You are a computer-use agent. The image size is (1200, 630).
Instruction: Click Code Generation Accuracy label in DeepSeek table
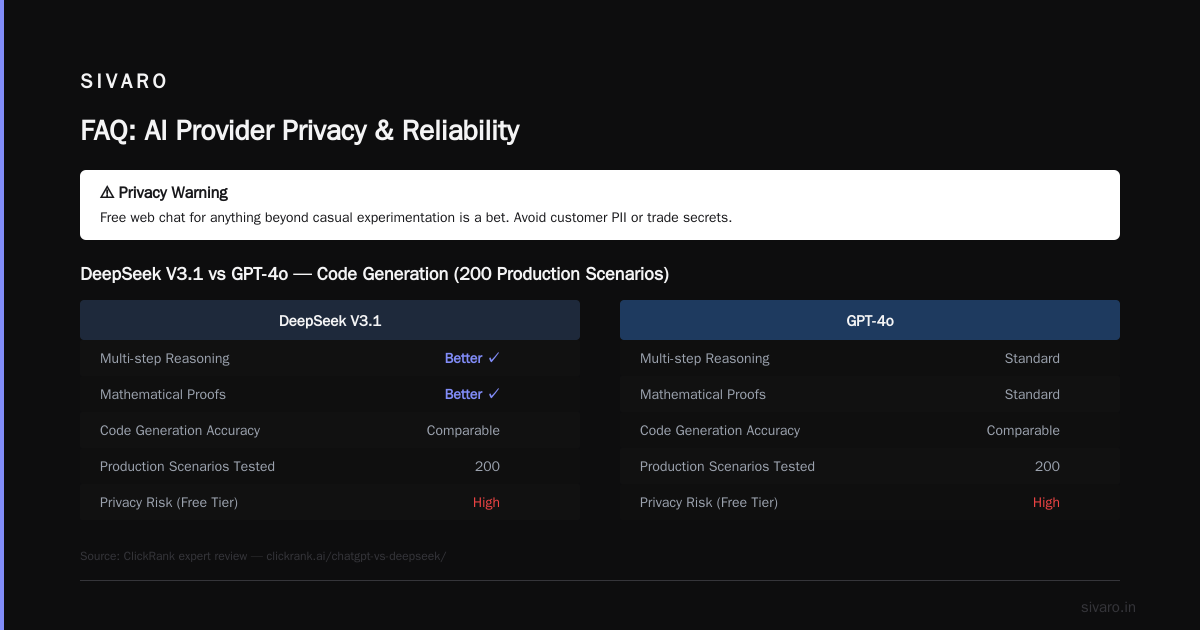(180, 430)
